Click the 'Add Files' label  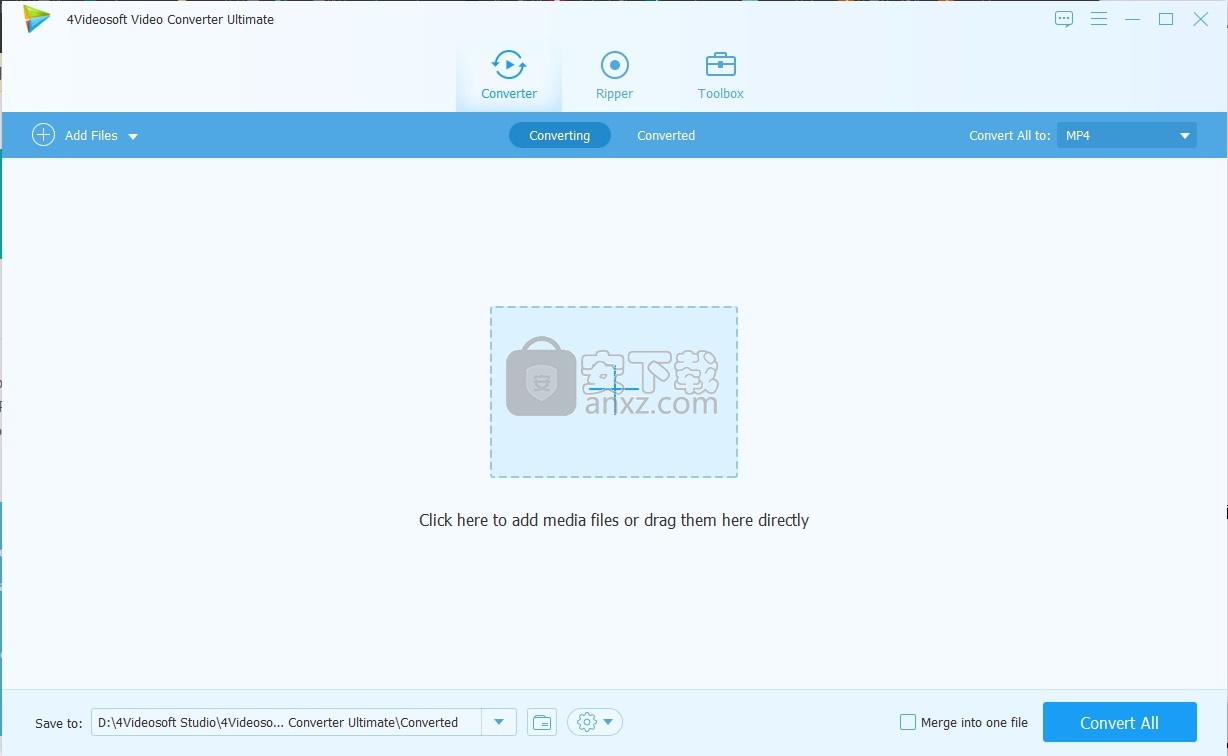pos(91,135)
